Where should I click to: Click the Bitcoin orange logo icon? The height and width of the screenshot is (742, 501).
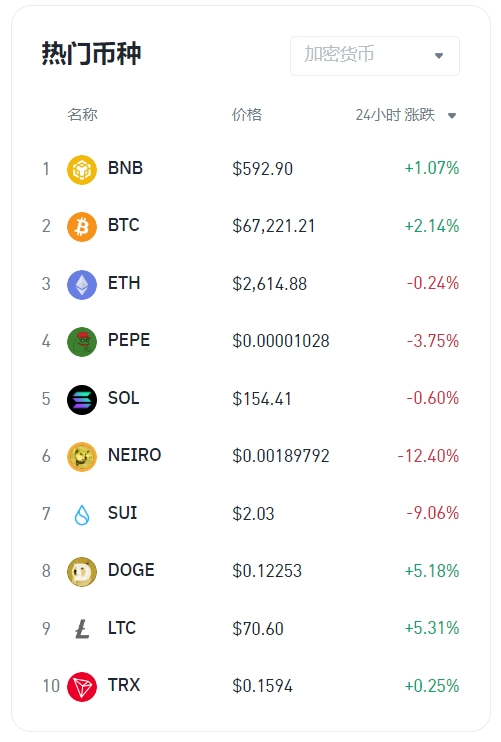click(82, 227)
